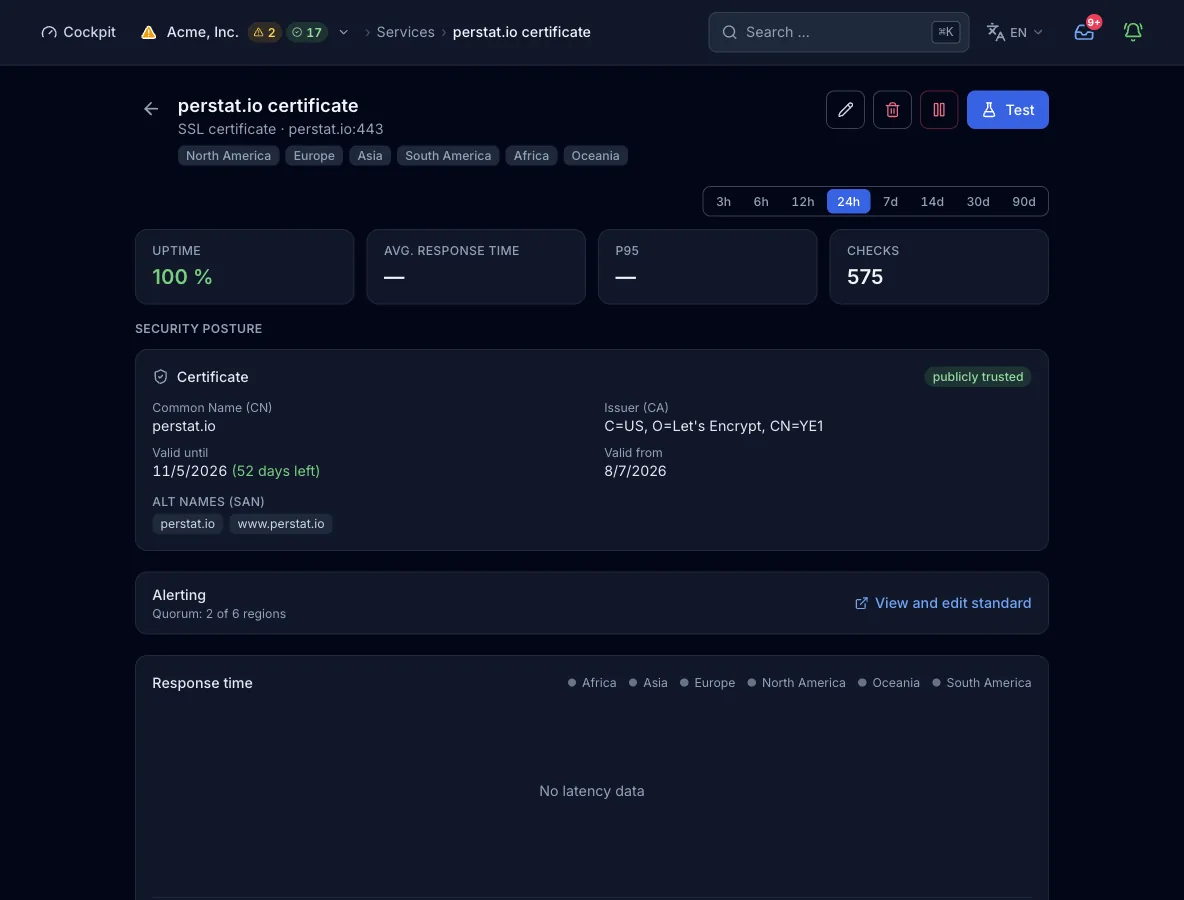Select the 12h time range
The width and height of the screenshot is (1184, 900).
pos(803,202)
